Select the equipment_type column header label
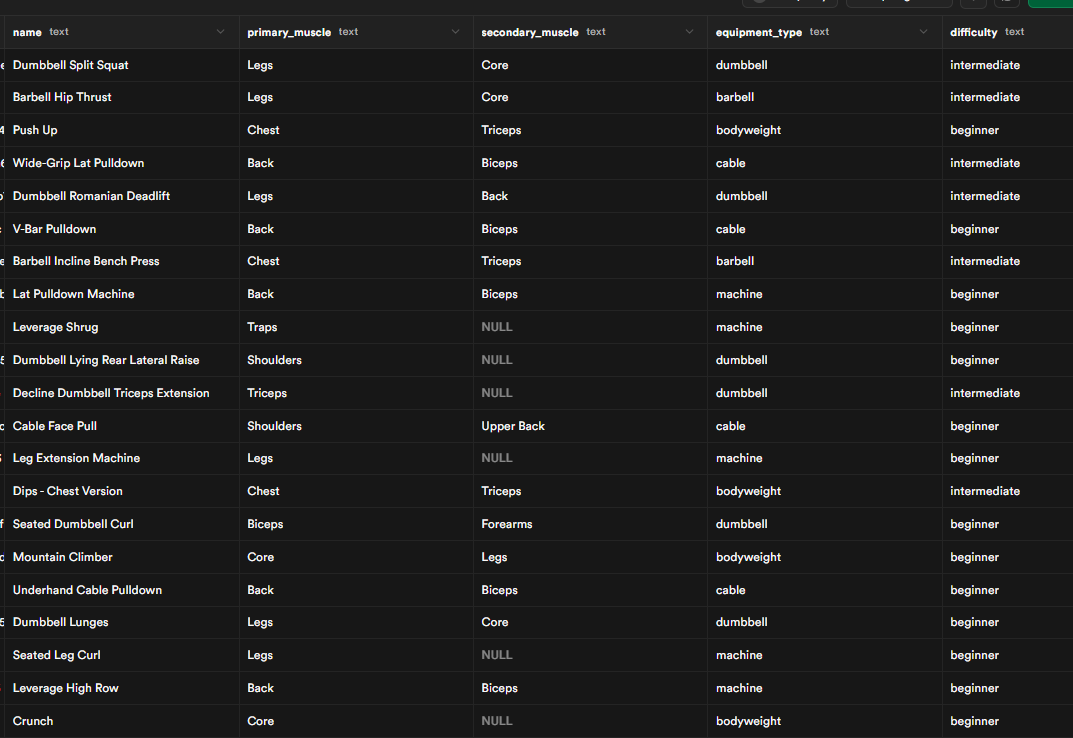The width and height of the screenshot is (1073, 738). pyautogui.click(x=758, y=32)
